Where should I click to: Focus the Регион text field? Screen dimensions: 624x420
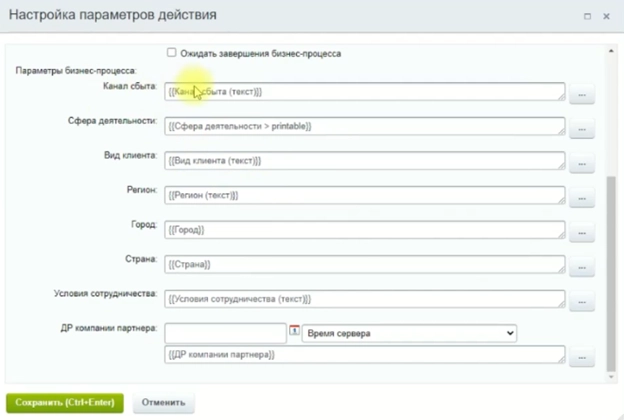(365, 195)
